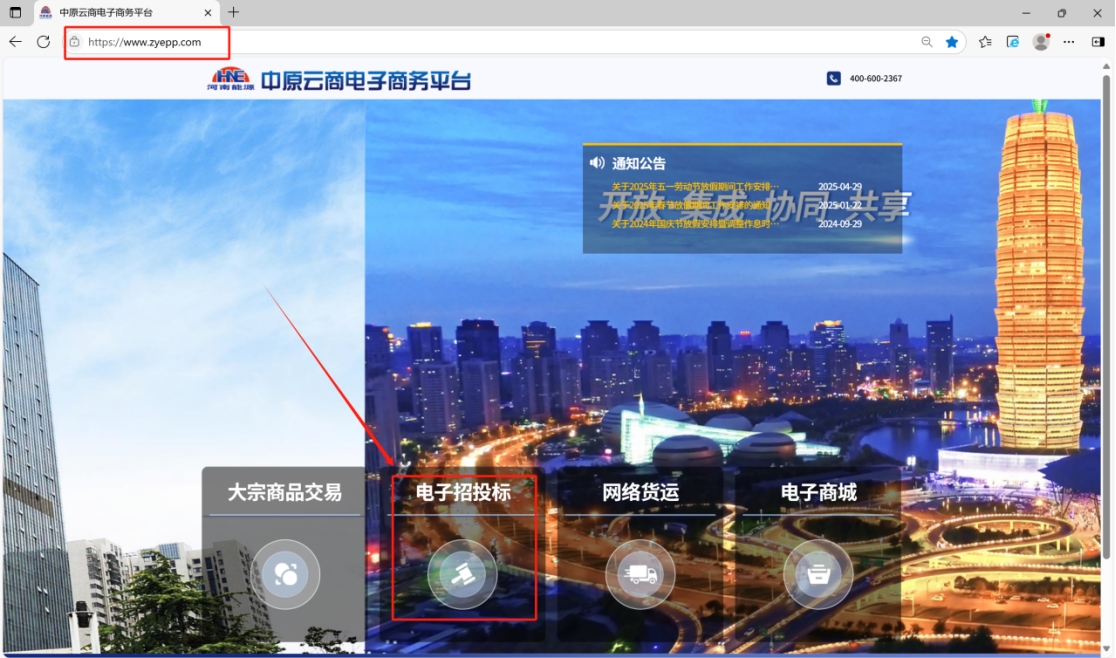Reload the page with refresh icon
The height and width of the screenshot is (658, 1116).
coord(43,42)
